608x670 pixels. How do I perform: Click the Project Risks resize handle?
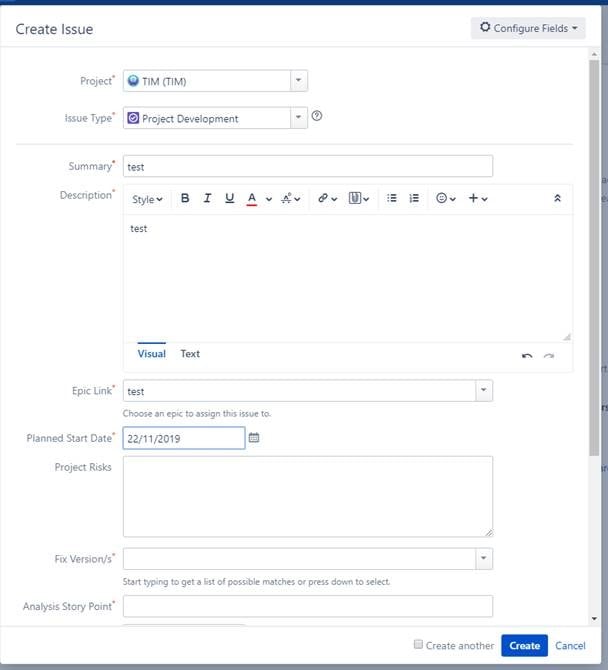[489, 532]
